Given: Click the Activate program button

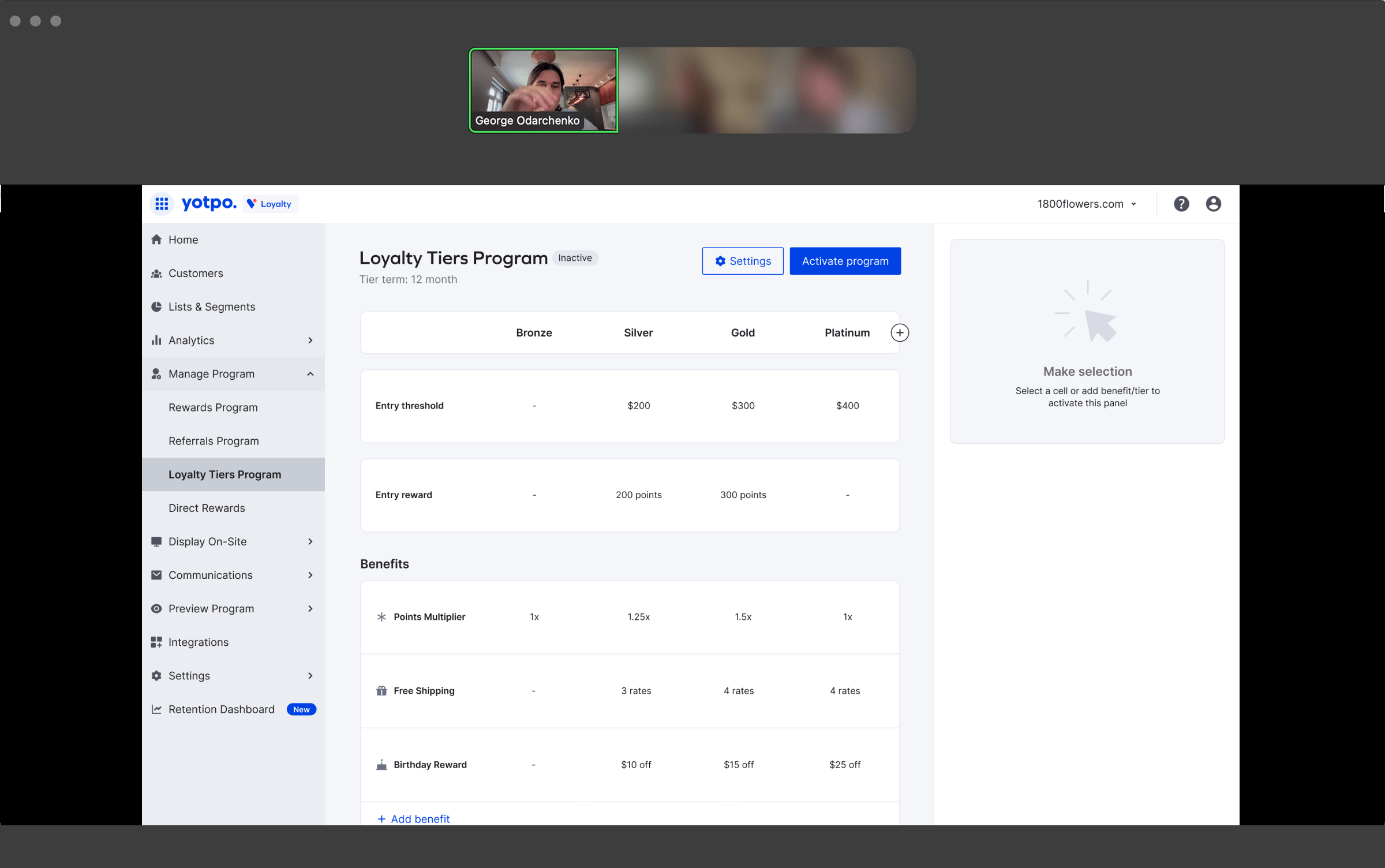Looking at the screenshot, I should pos(845,261).
